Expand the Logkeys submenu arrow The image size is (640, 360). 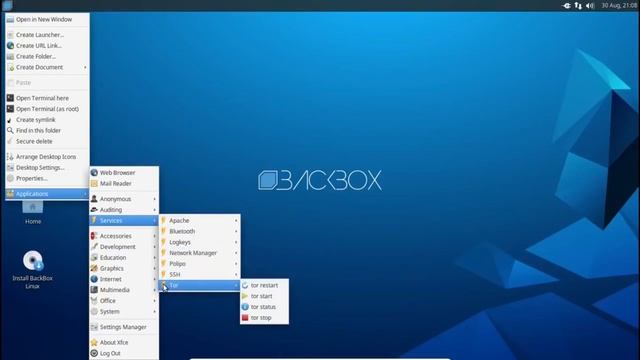(x=236, y=242)
